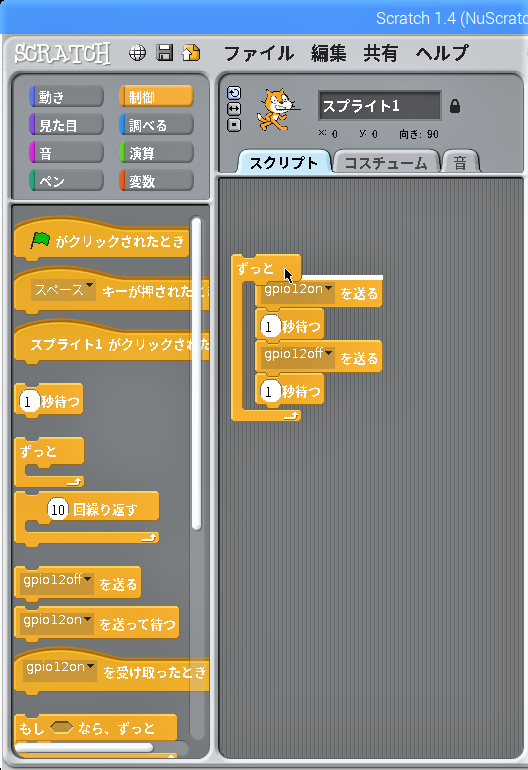Click the cat sprite thumbnail
528x770 pixels.
point(278,110)
